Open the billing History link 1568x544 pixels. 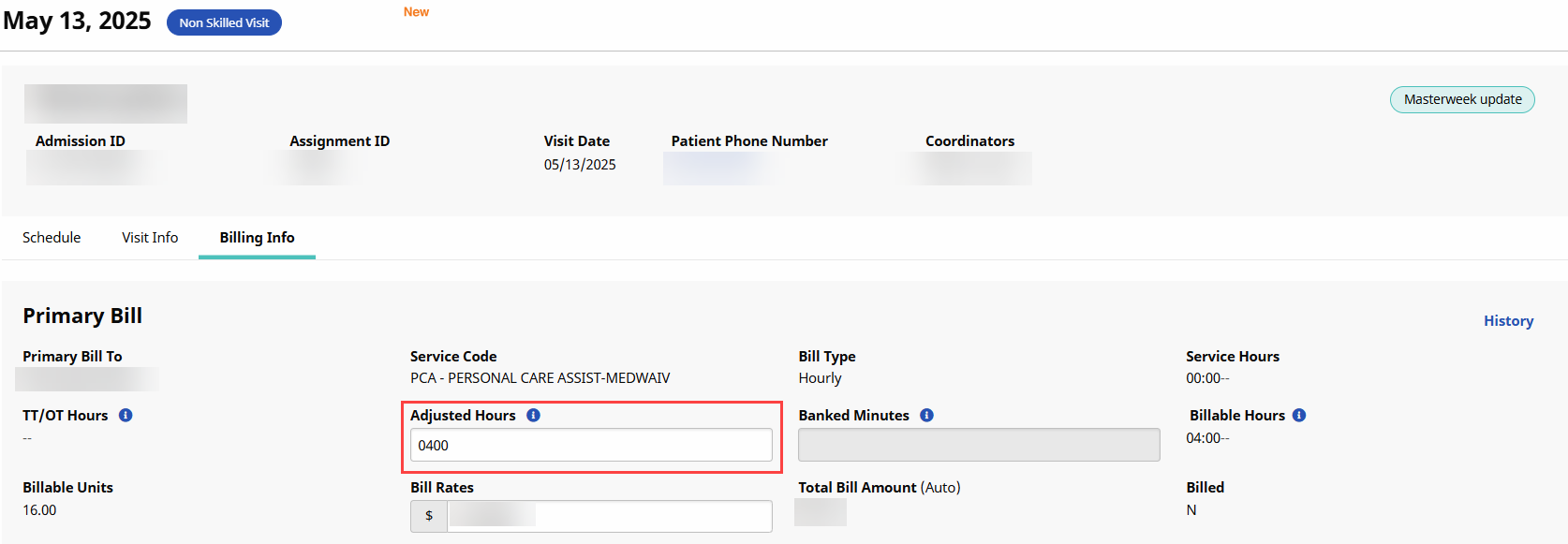(x=1508, y=321)
